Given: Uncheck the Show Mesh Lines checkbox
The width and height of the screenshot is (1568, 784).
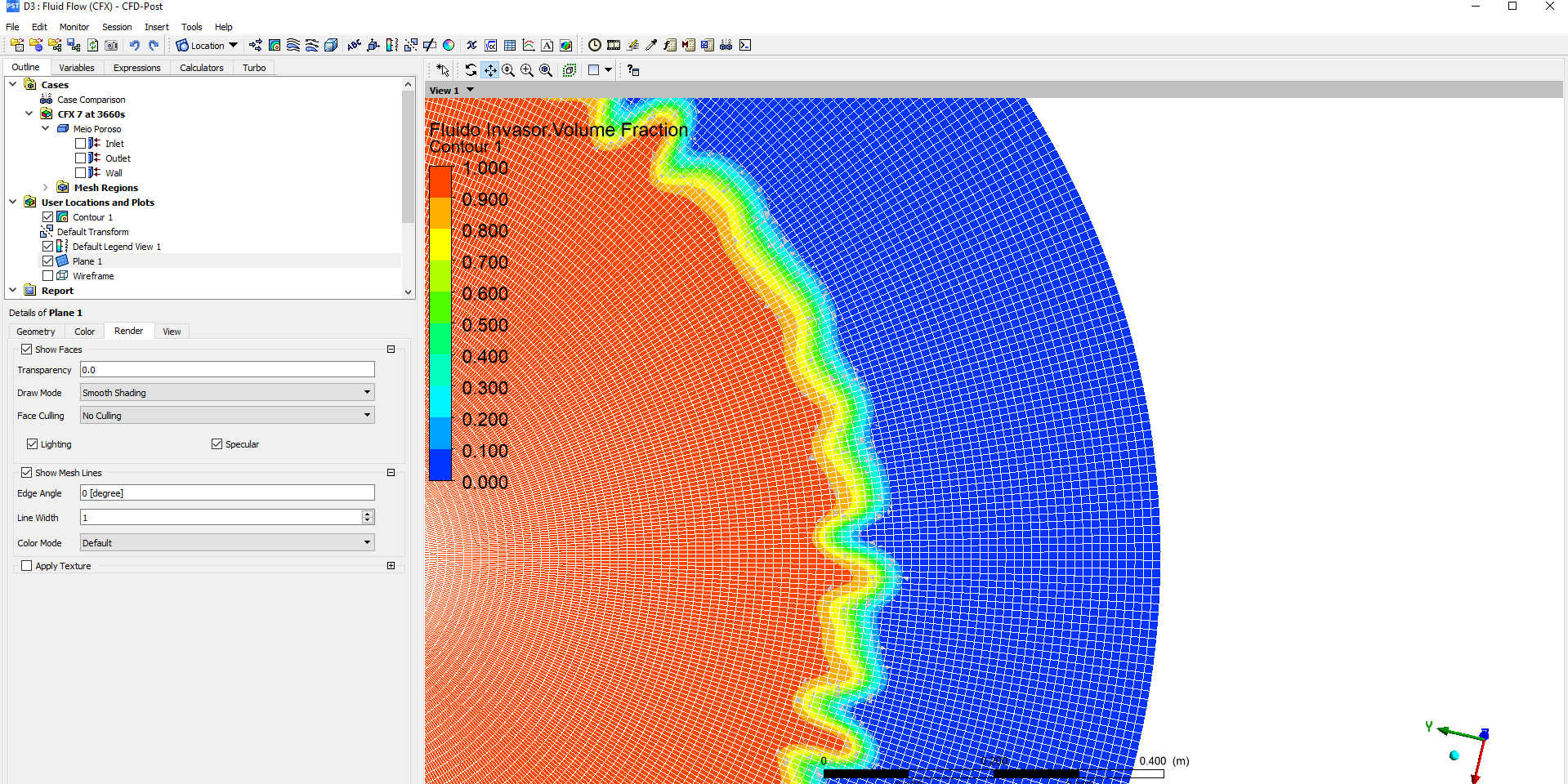Looking at the screenshot, I should (27, 473).
